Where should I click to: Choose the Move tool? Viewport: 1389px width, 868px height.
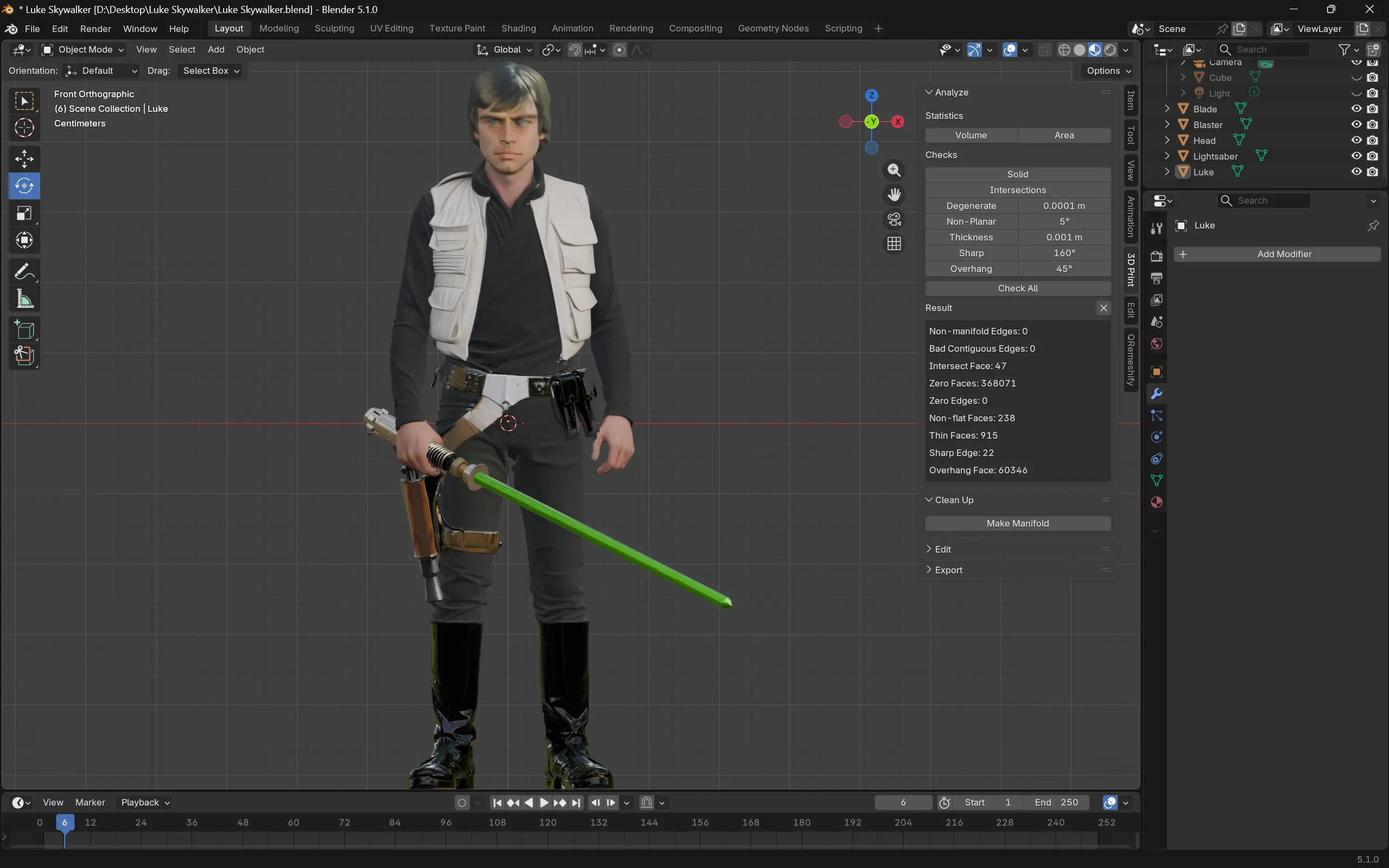click(24, 159)
